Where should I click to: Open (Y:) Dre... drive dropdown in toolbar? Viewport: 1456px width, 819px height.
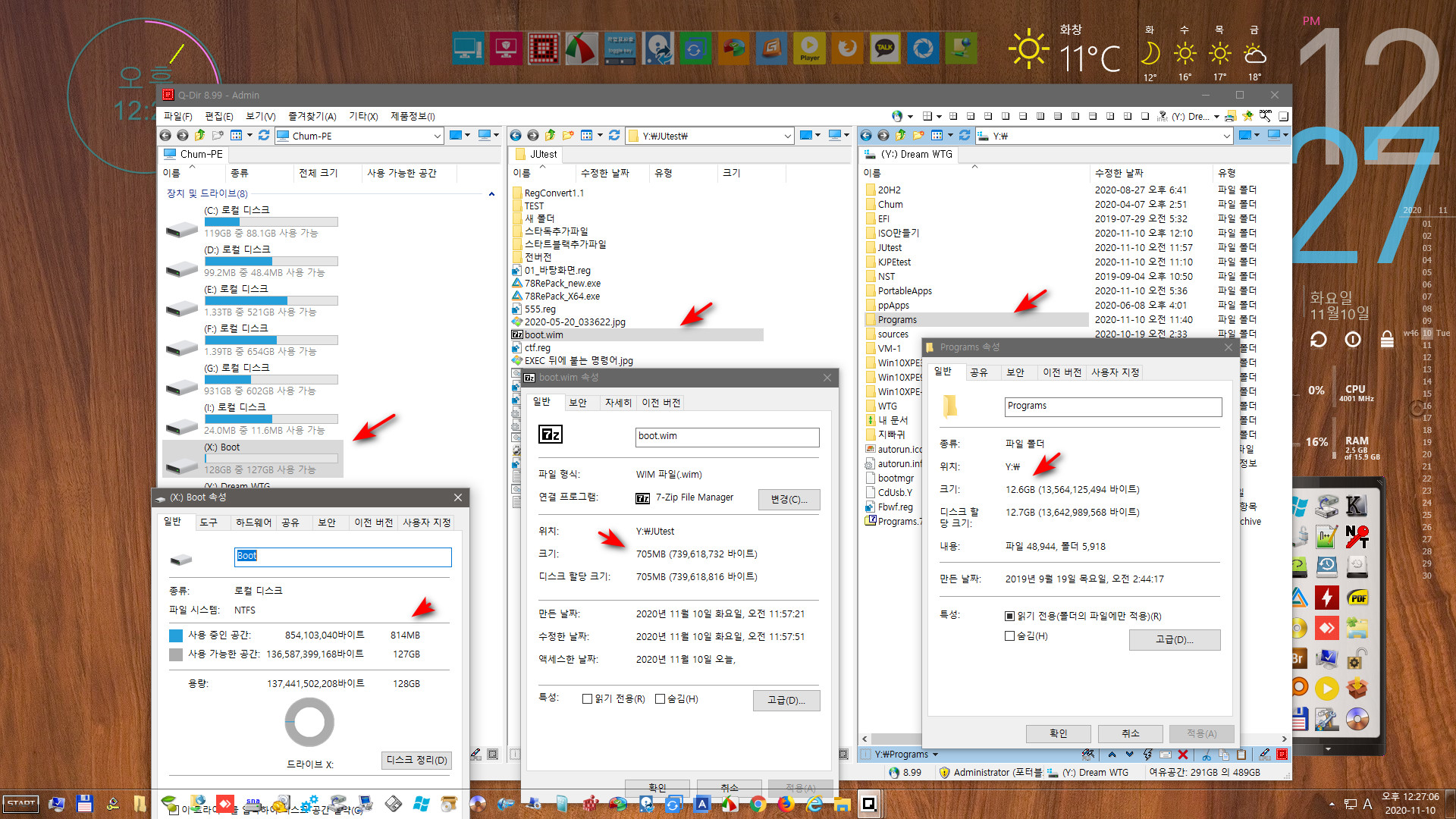coord(1216,116)
